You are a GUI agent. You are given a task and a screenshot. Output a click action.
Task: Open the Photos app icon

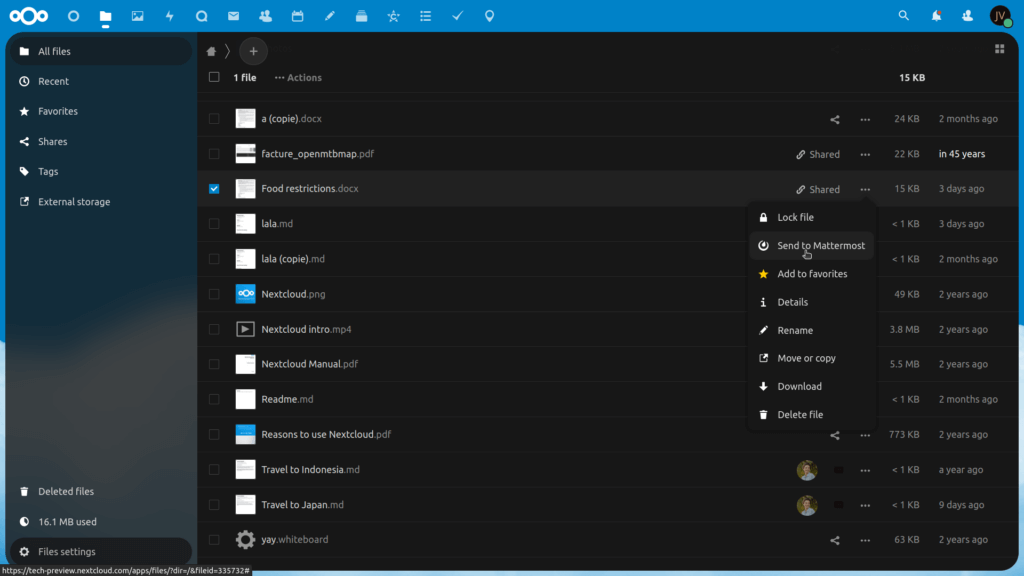[x=137, y=16]
